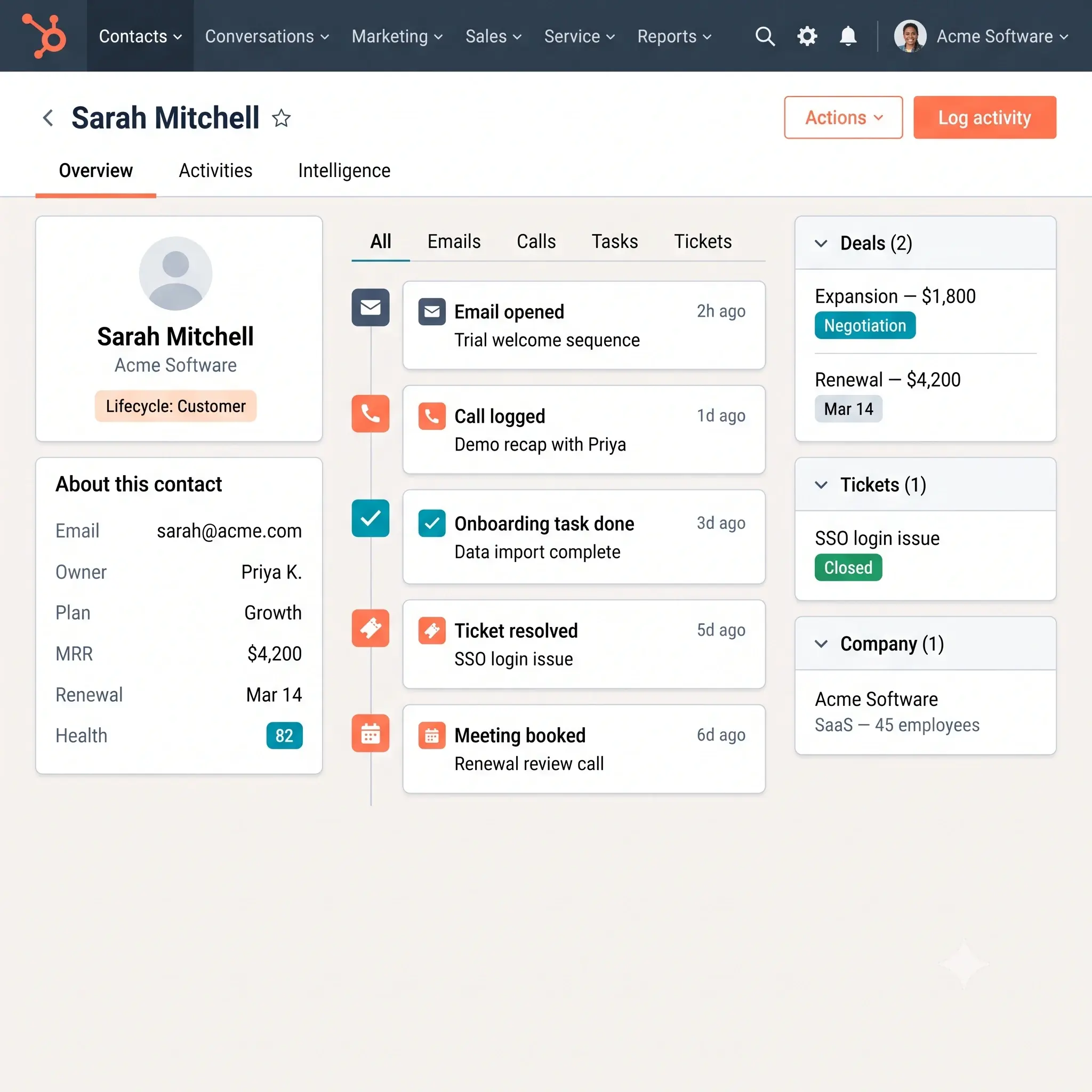
Task: Click Acme Software under Sarah Mitchell's name
Action: point(176,366)
